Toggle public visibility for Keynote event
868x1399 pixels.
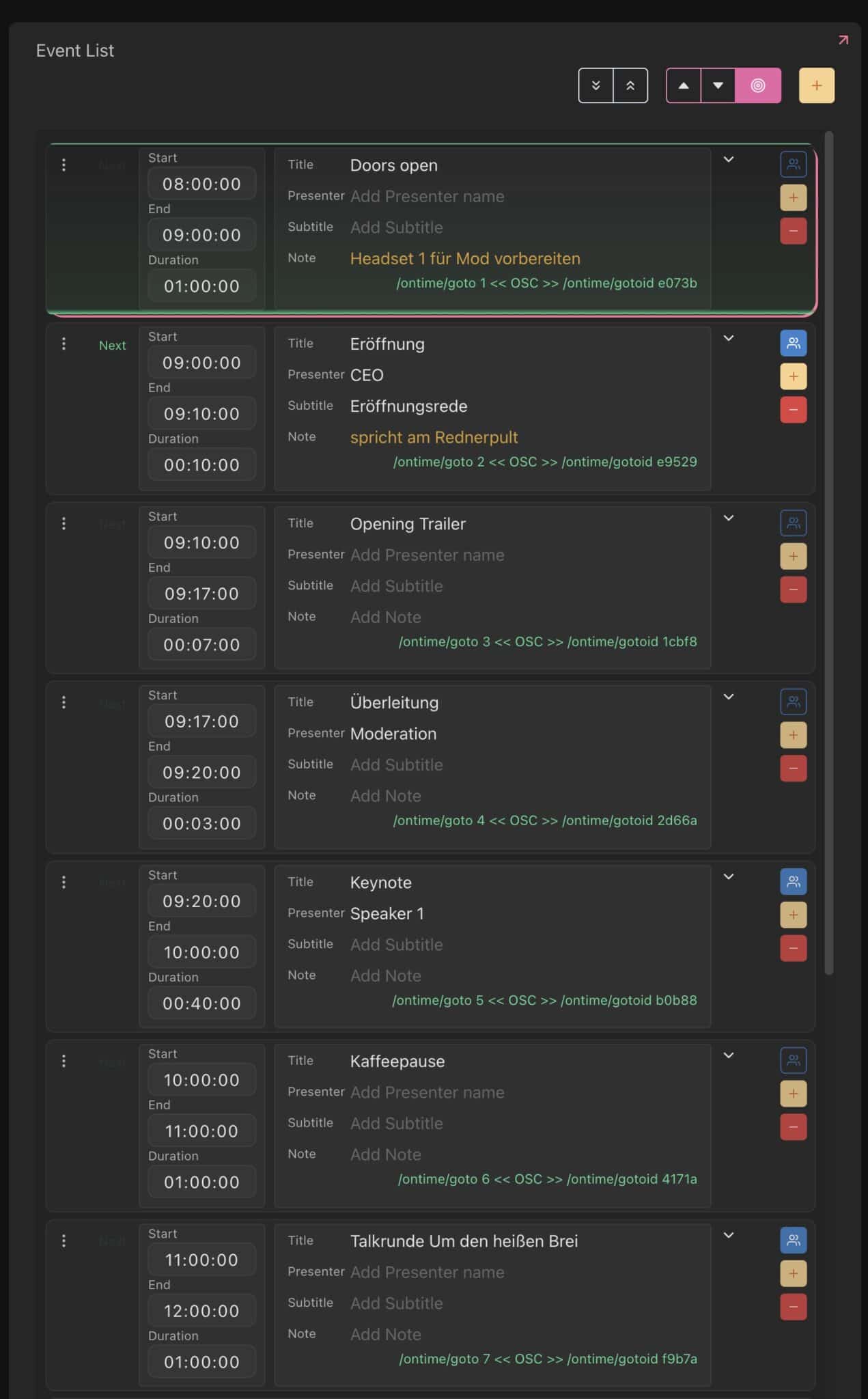[x=793, y=882]
